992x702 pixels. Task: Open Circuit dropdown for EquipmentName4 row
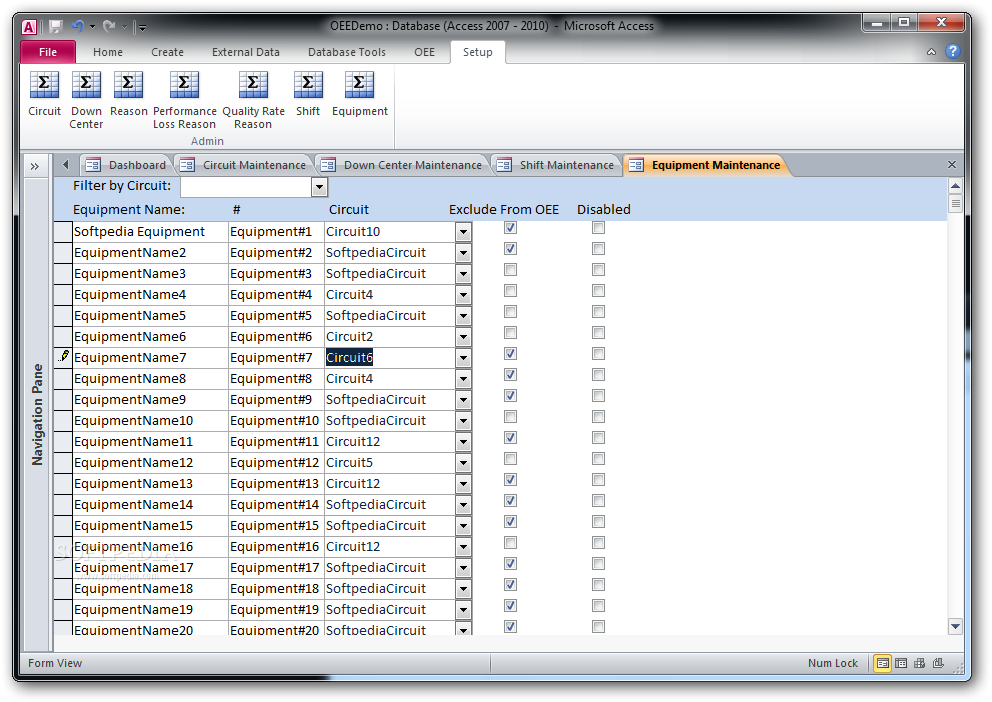point(464,295)
